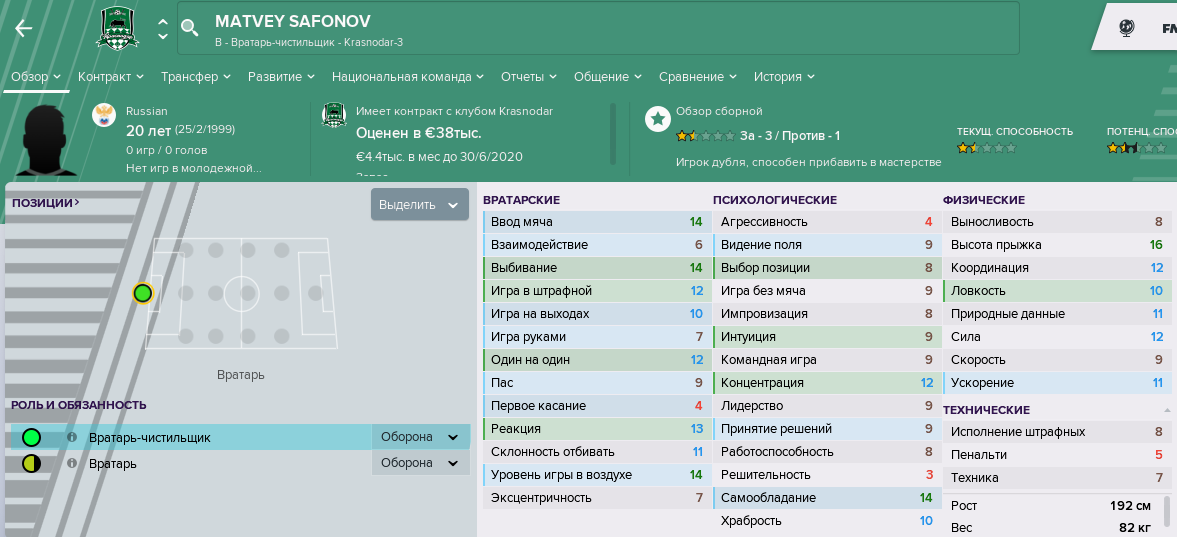
Task: Select the Эксцентричность attribute row
Action: (596, 498)
